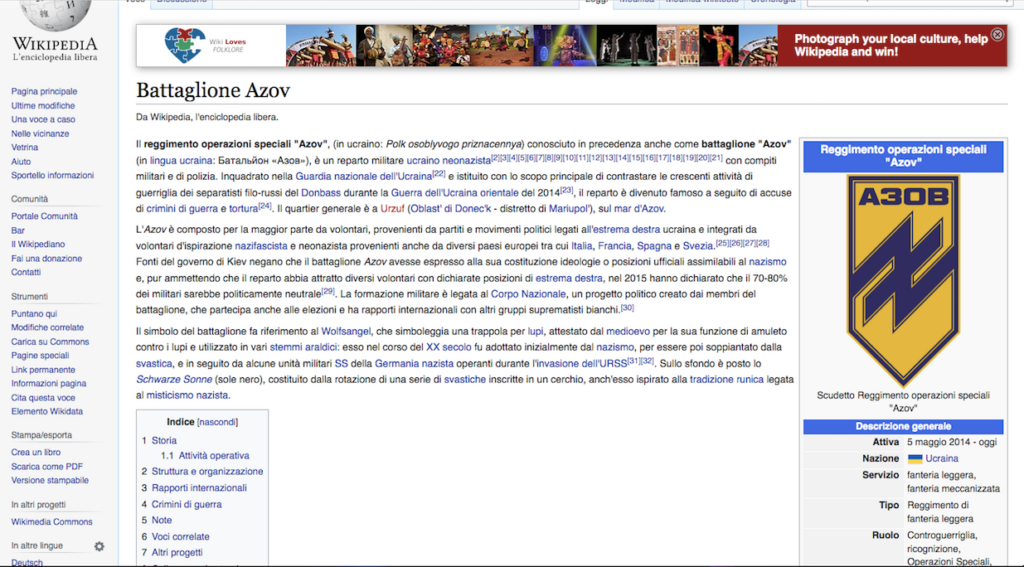
Task: Open the crimini di guerra link in intro
Action: click(x=182, y=209)
